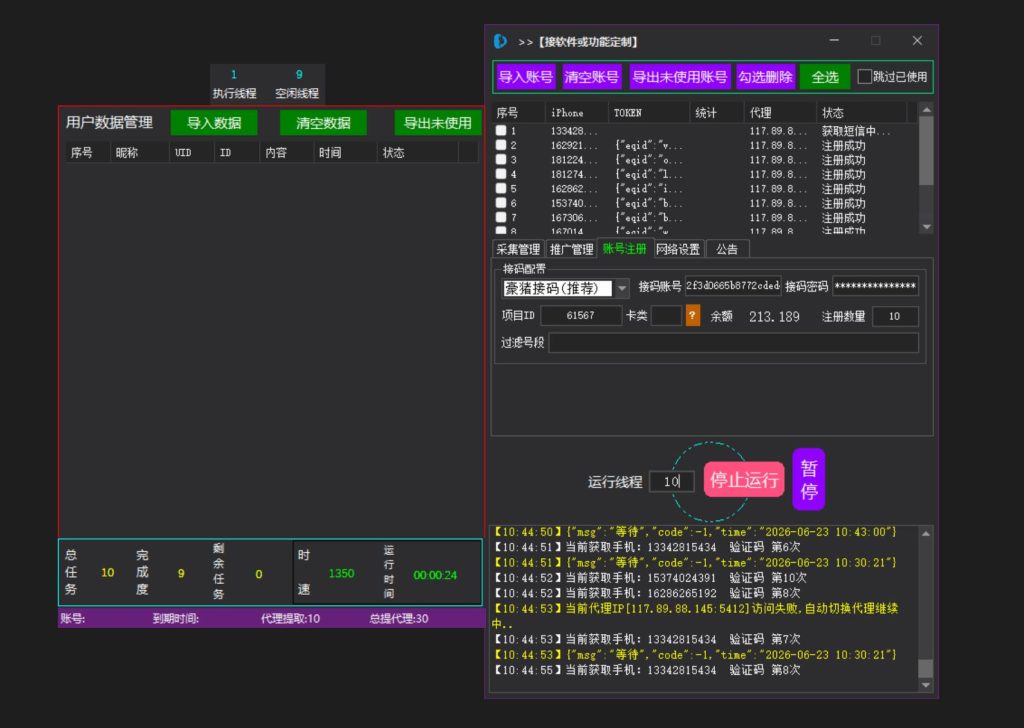Click the empty 卡类 input box
The height and width of the screenshot is (728, 1024).
pos(666,315)
